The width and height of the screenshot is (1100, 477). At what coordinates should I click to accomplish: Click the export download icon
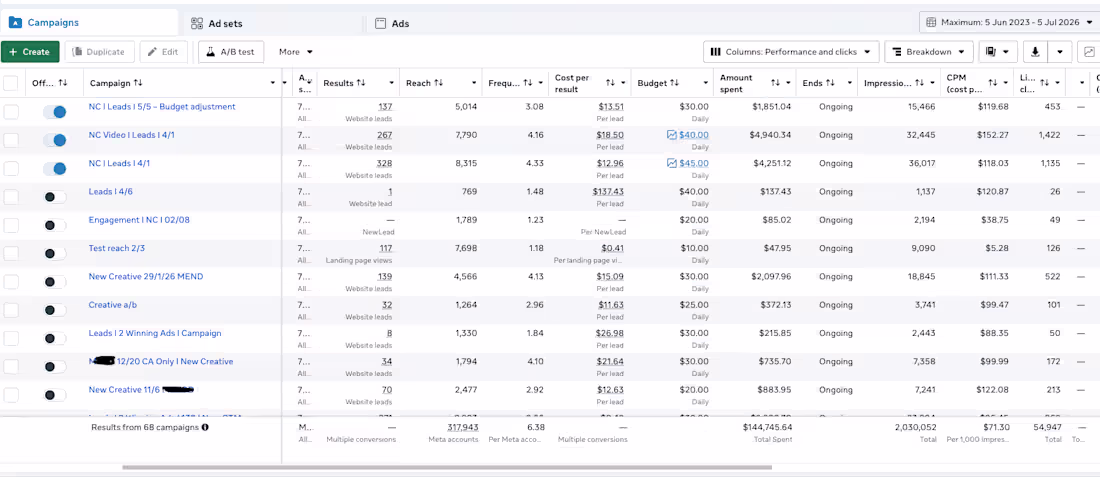(1035, 52)
